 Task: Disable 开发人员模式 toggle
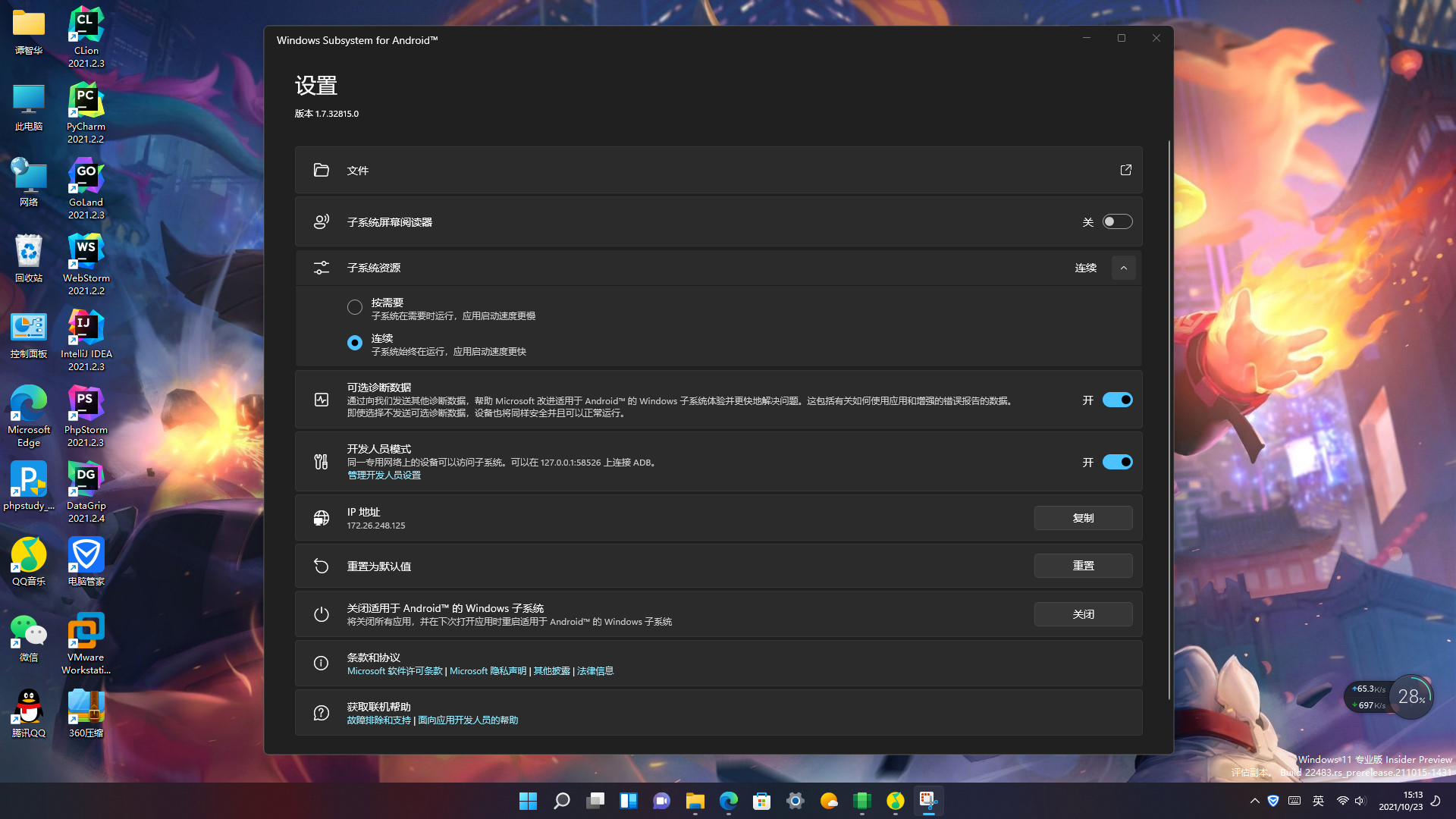[x=1117, y=462]
